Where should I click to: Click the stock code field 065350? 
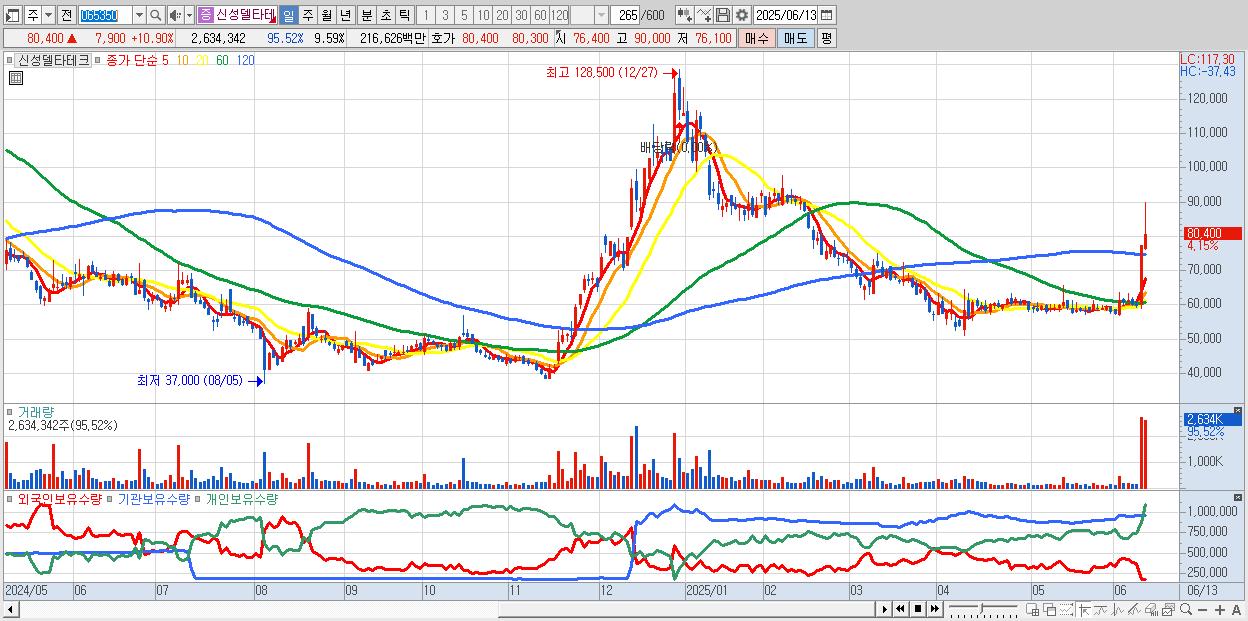(x=105, y=15)
